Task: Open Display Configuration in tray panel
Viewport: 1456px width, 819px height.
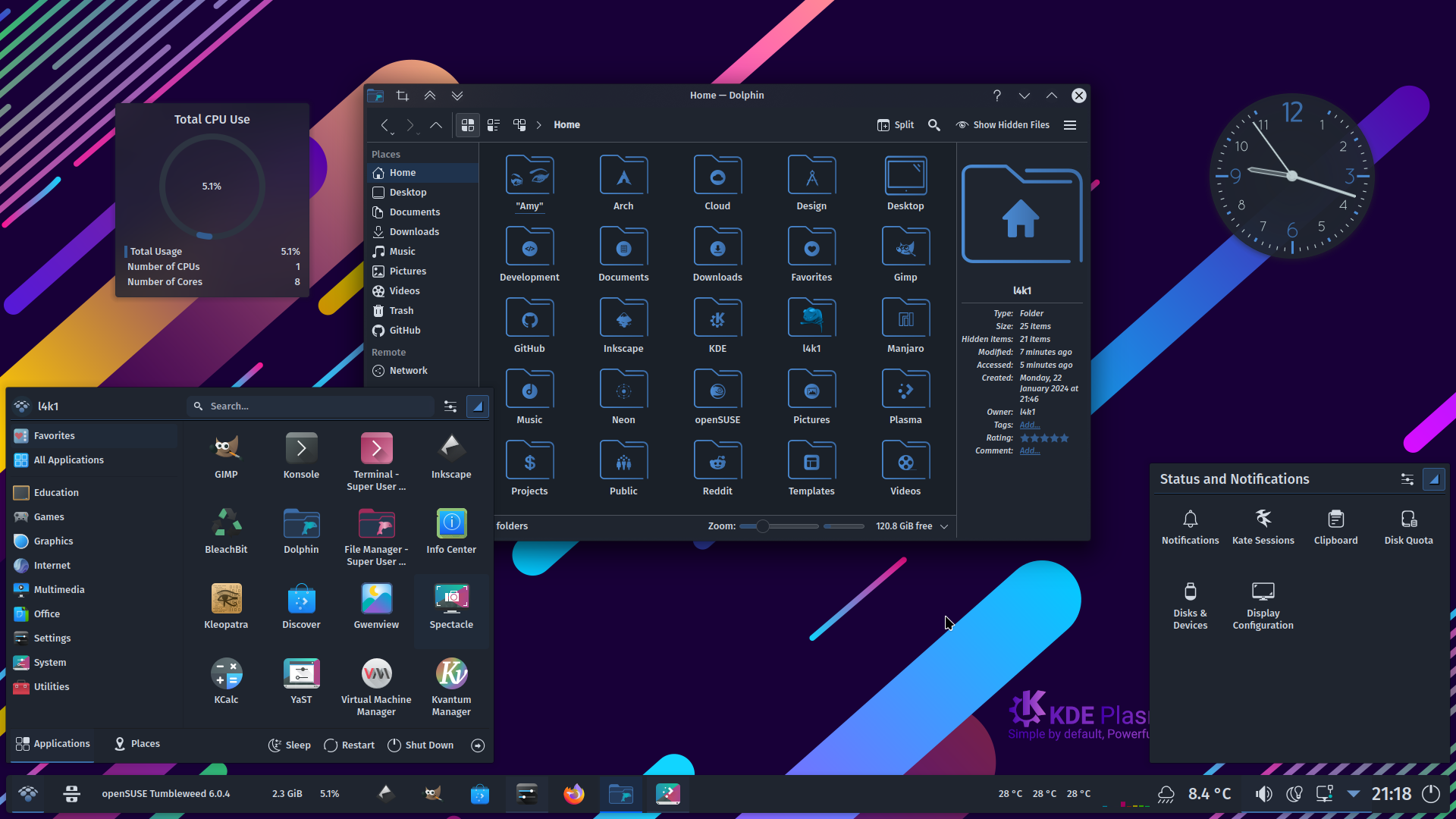Action: 1263,606
